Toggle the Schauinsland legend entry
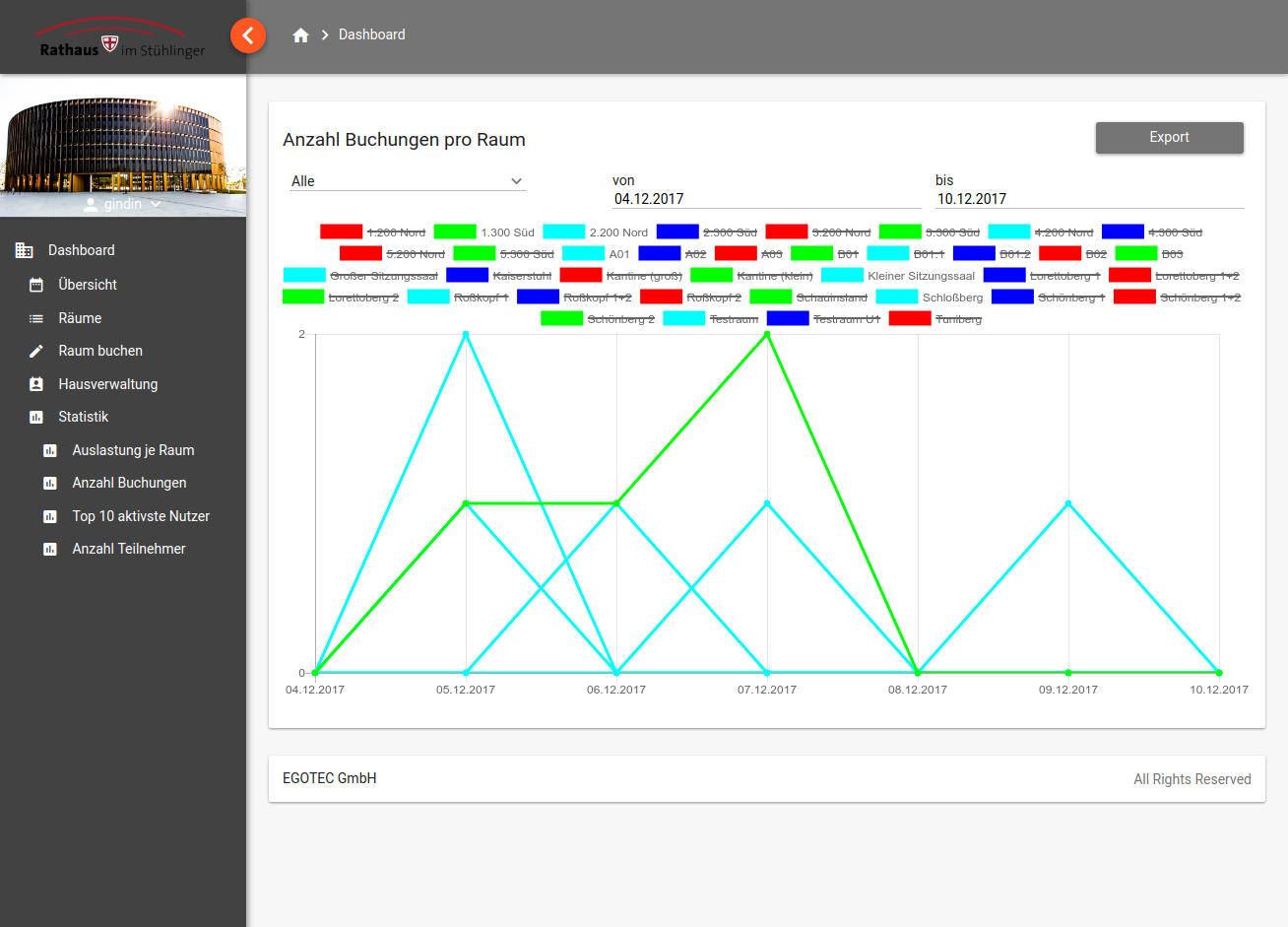The height and width of the screenshot is (927, 1288). point(809,298)
